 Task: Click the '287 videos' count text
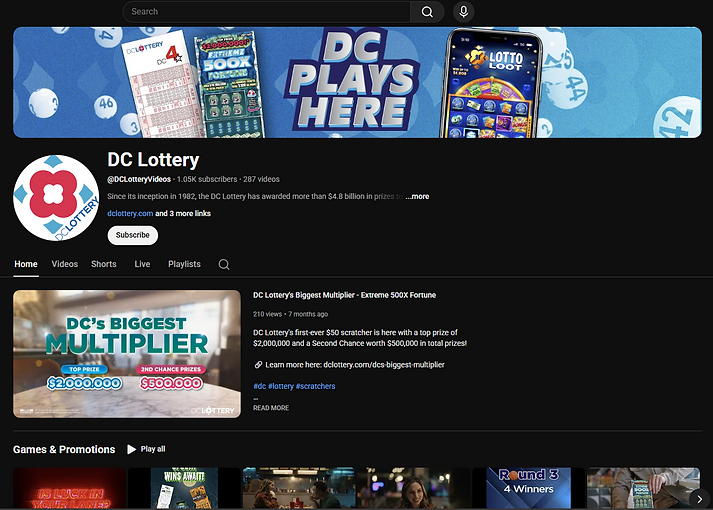click(261, 179)
